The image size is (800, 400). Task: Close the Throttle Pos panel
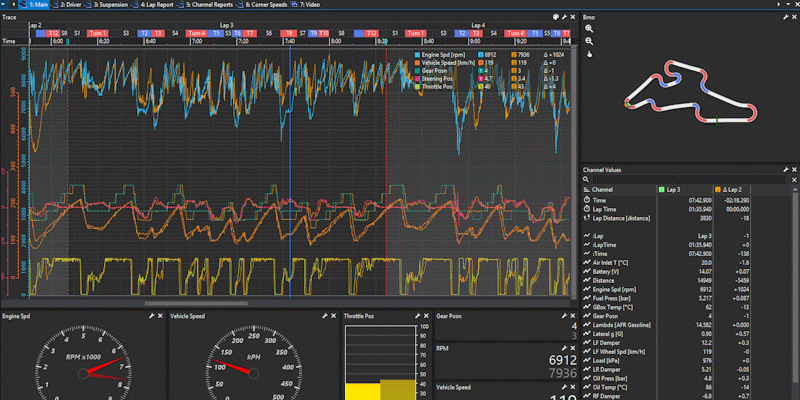[x=426, y=316]
